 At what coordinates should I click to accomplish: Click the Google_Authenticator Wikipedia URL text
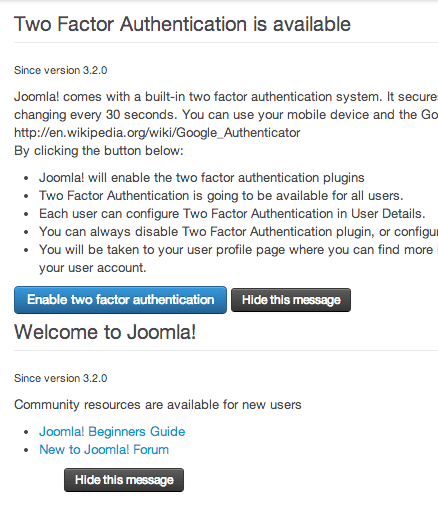coord(157,133)
